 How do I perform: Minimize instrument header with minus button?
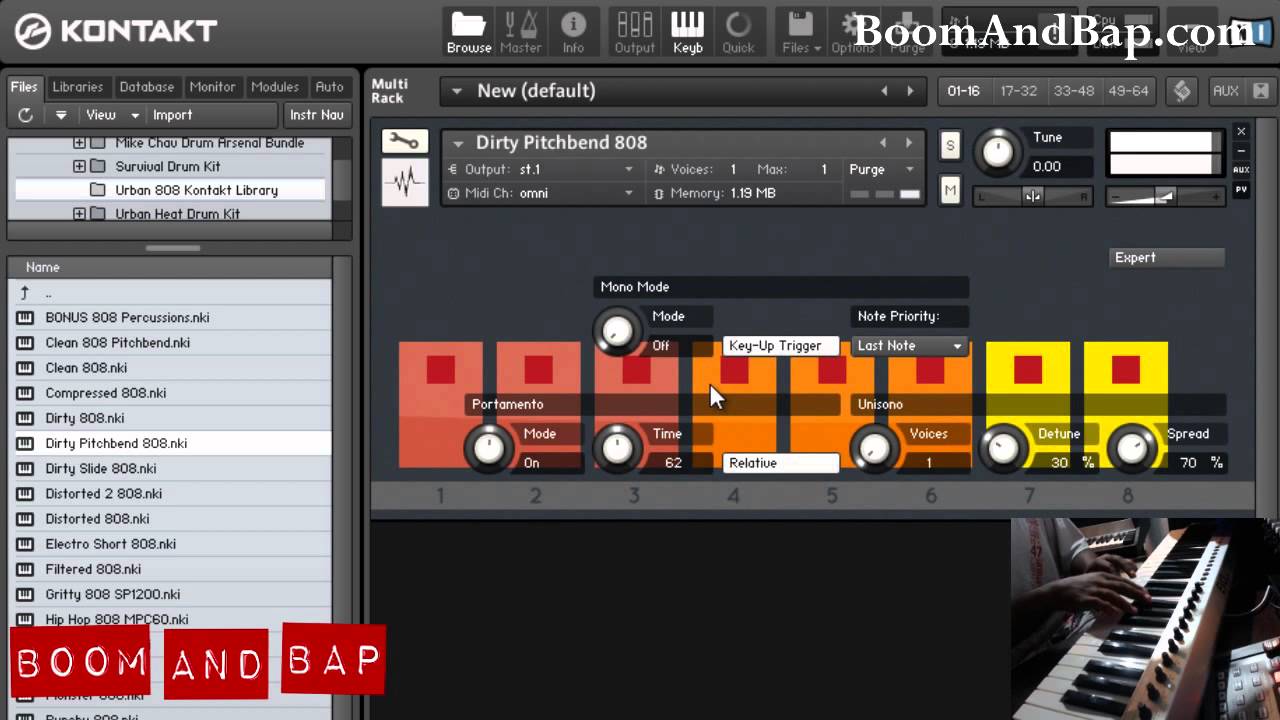1241,151
